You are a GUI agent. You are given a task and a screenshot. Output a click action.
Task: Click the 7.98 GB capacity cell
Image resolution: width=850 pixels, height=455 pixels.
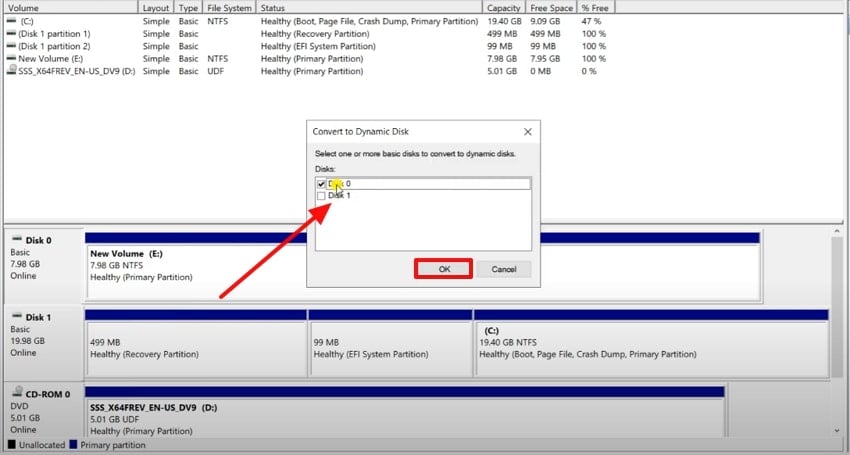502,59
